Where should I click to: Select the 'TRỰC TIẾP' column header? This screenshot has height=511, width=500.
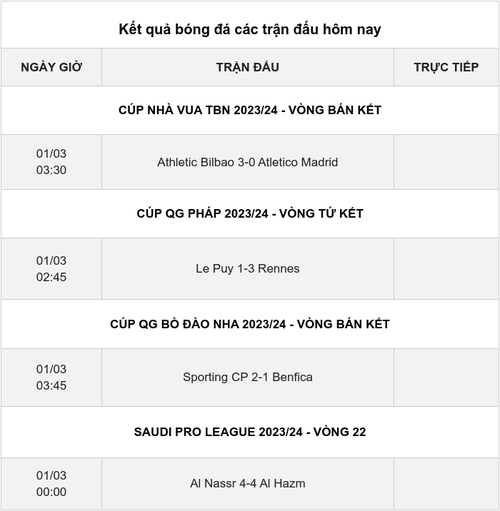[446, 67]
